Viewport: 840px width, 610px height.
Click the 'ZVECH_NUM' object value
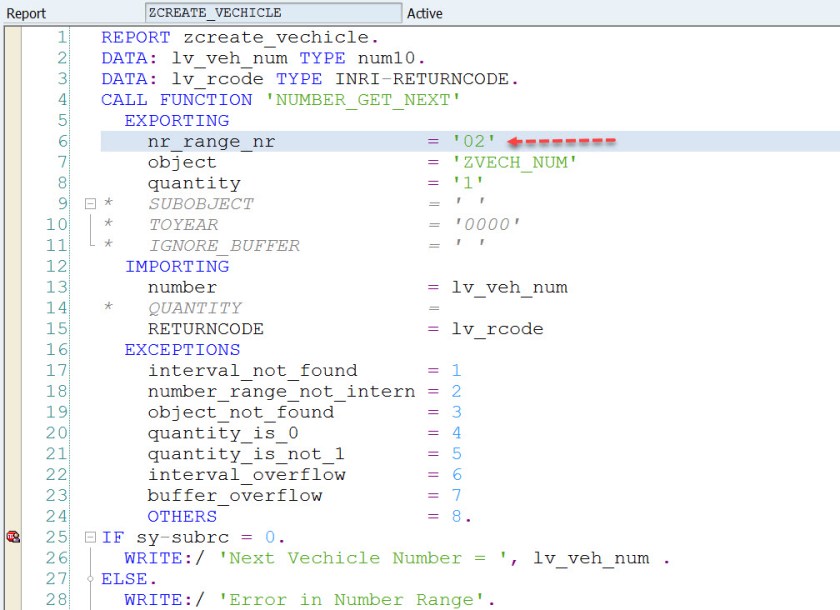tap(514, 162)
